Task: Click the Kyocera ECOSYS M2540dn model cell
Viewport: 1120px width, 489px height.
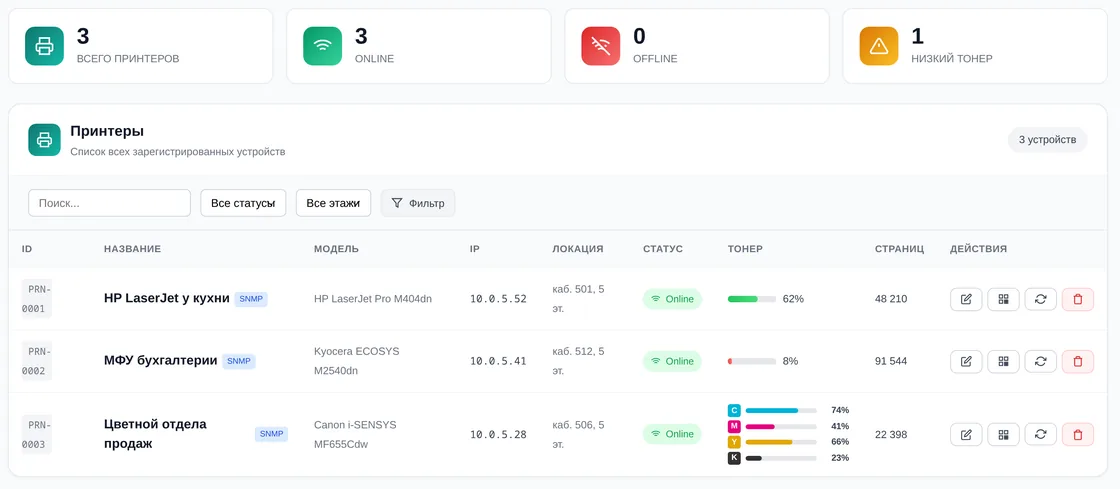Action: coord(356,361)
